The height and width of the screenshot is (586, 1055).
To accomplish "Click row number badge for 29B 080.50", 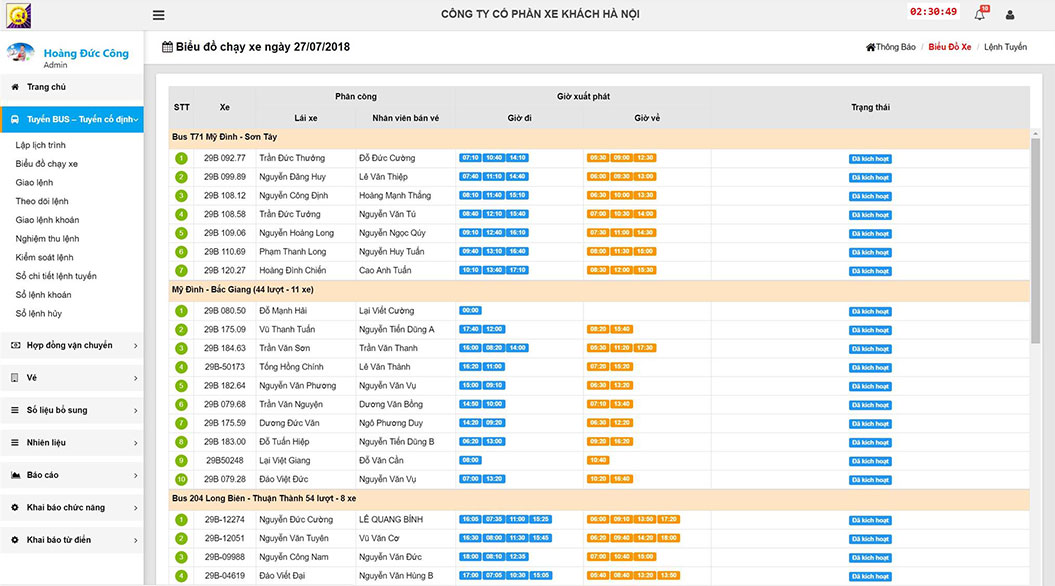I will click(181, 311).
